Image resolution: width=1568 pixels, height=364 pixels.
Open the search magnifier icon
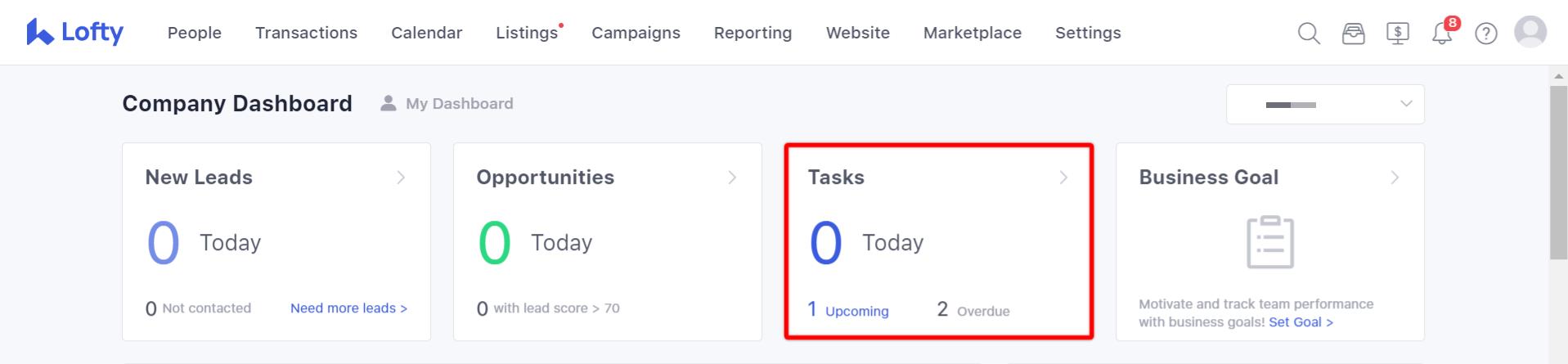(1309, 34)
